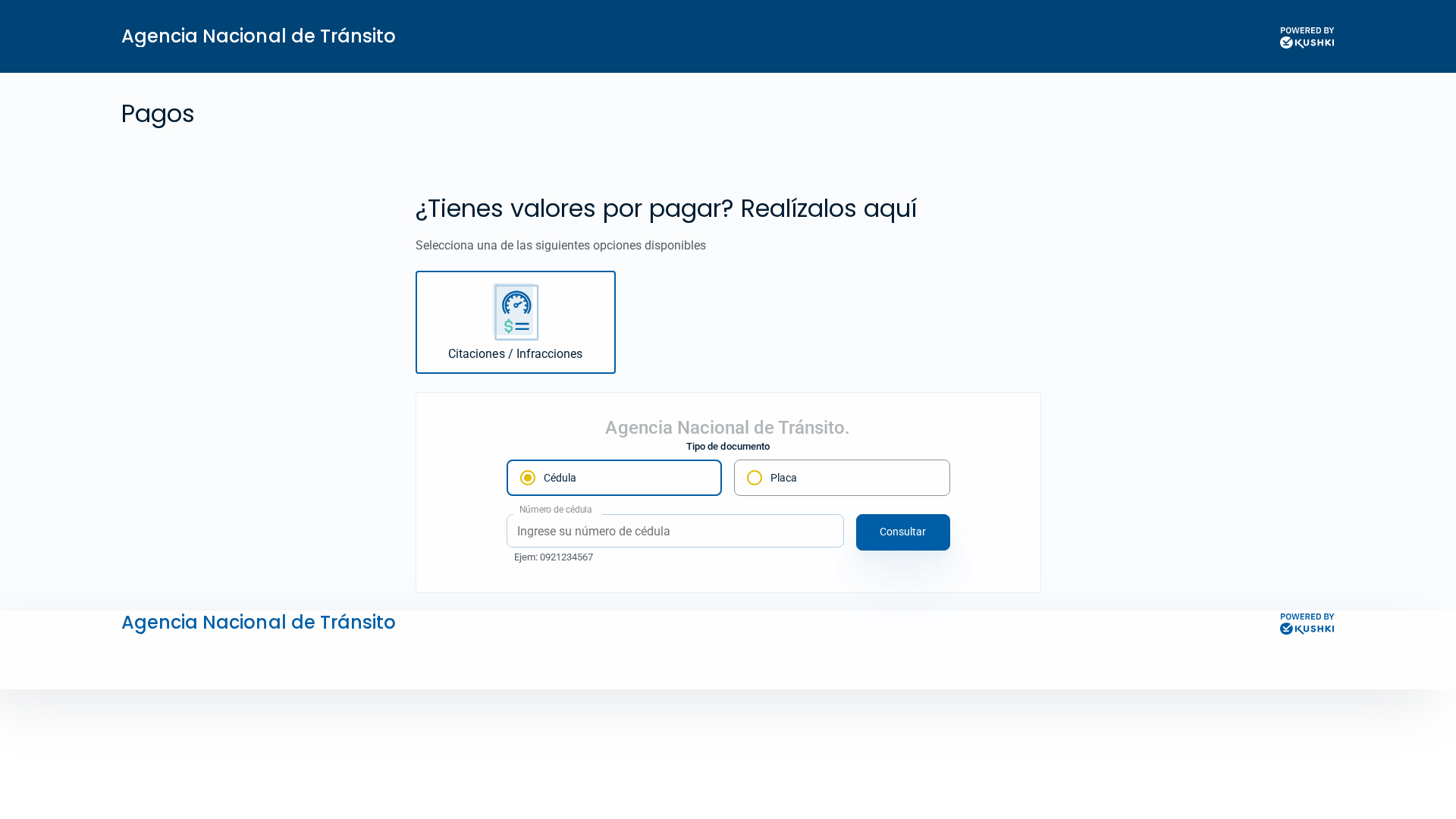The image size is (1456, 819).
Task: Click the example text Ejem: 0921234567
Action: [554, 557]
